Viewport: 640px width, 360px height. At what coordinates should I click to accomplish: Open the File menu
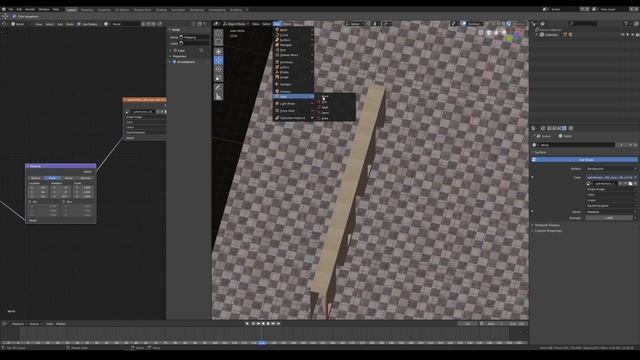tap(11, 9)
